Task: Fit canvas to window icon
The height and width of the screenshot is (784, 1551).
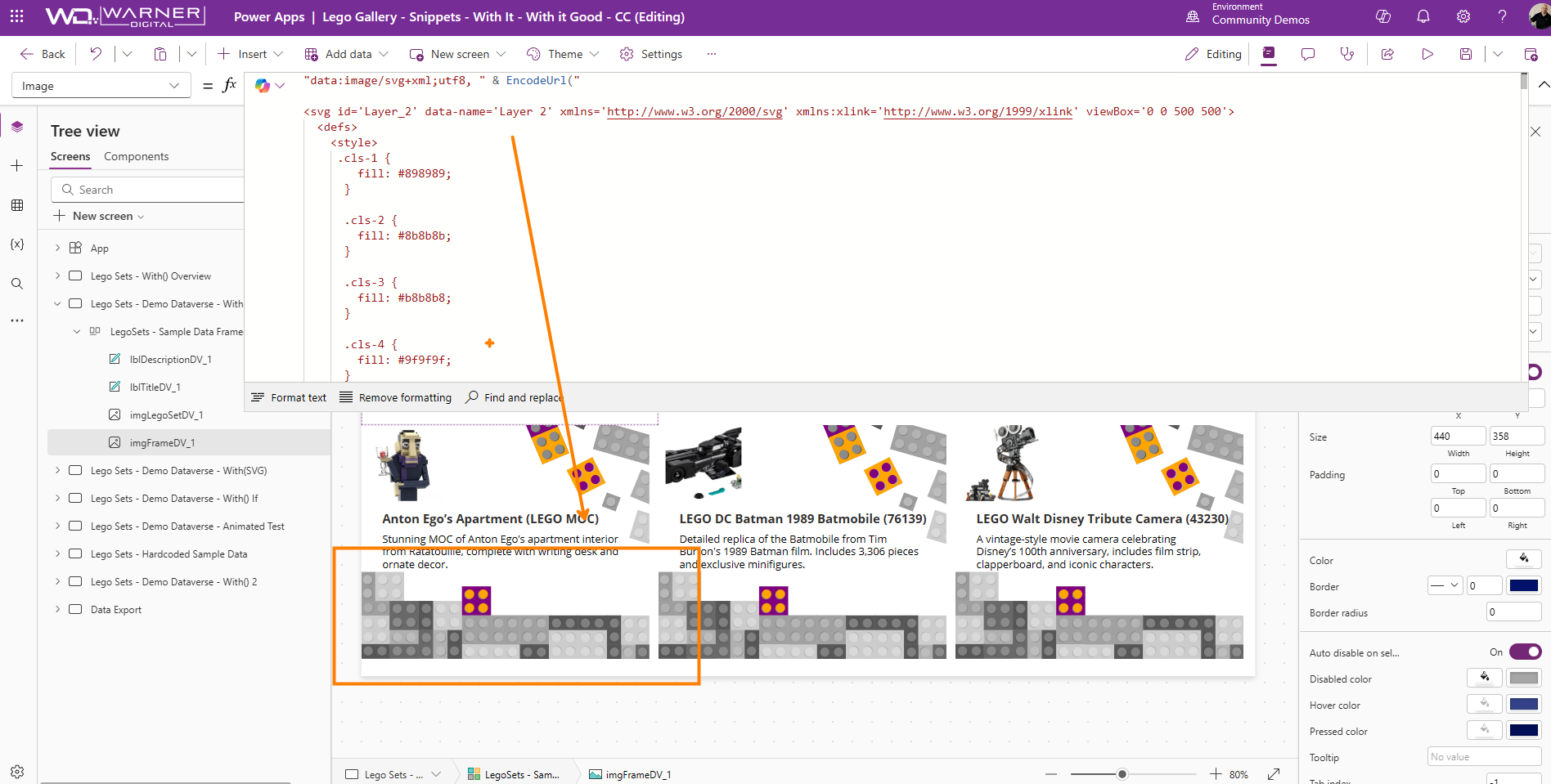Action: [x=1274, y=774]
